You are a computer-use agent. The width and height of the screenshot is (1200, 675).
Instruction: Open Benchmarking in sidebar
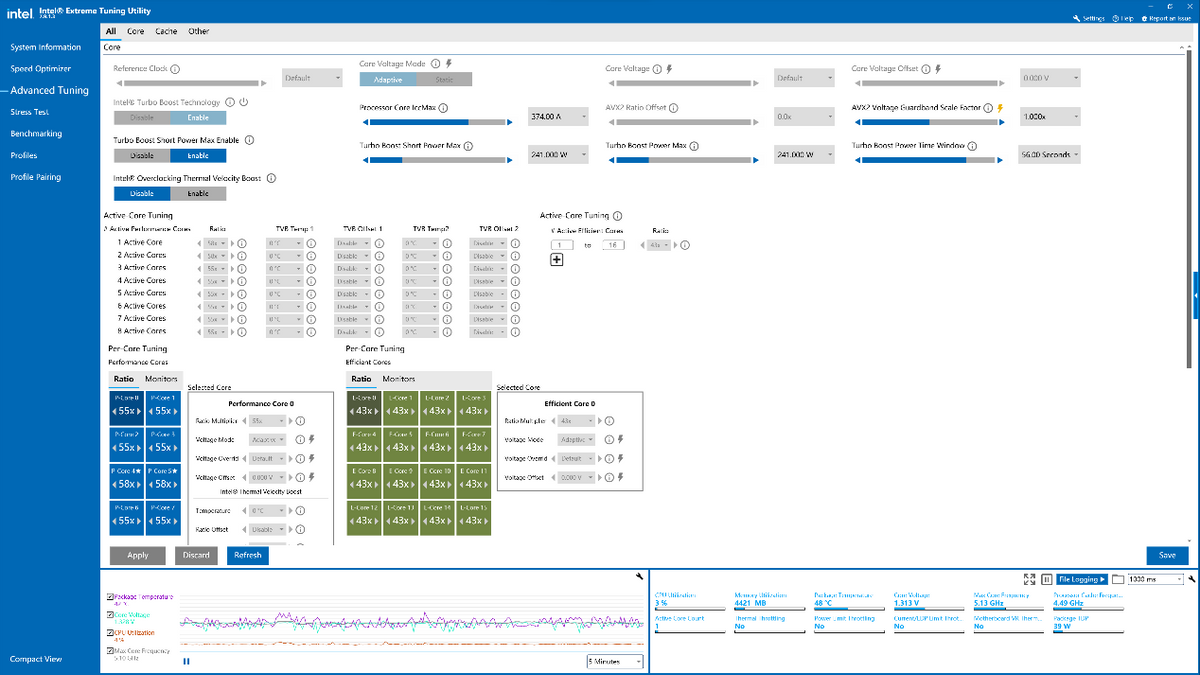click(36, 133)
